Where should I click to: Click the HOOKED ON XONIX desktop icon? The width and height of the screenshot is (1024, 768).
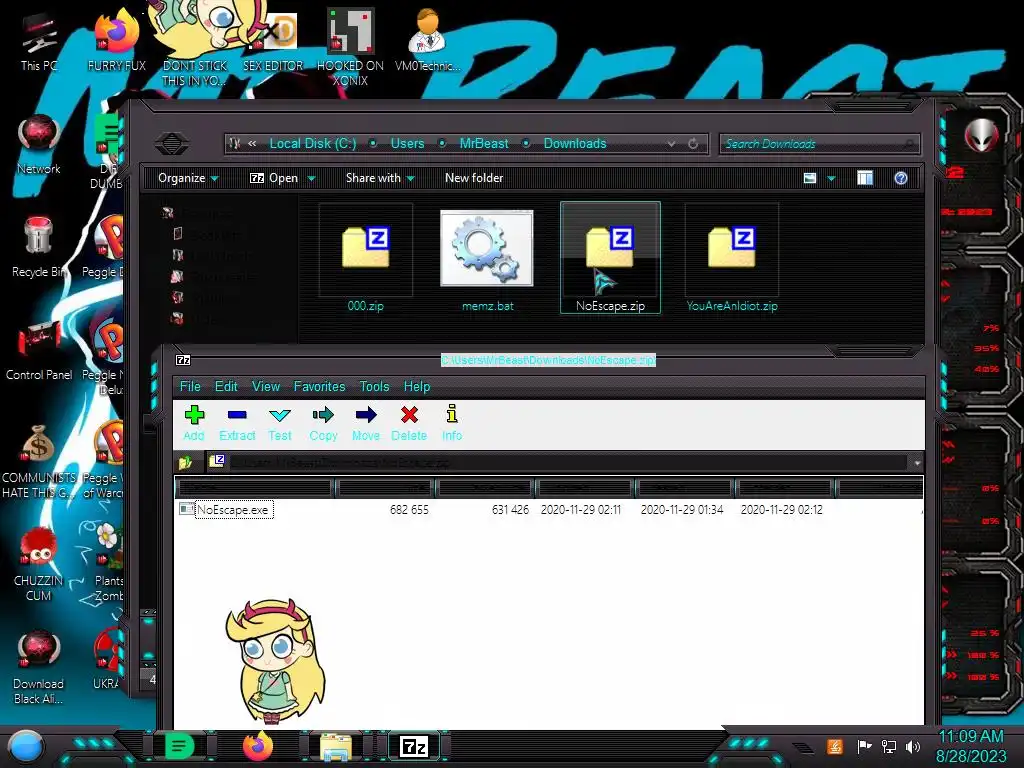(x=350, y=47)
